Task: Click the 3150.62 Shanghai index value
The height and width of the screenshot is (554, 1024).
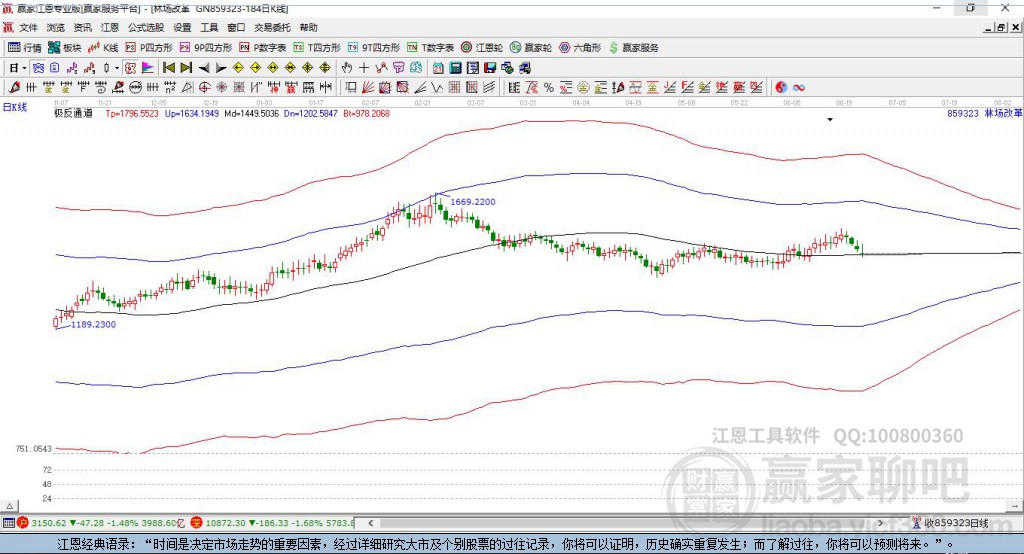Action: click(x=49, y=523)
